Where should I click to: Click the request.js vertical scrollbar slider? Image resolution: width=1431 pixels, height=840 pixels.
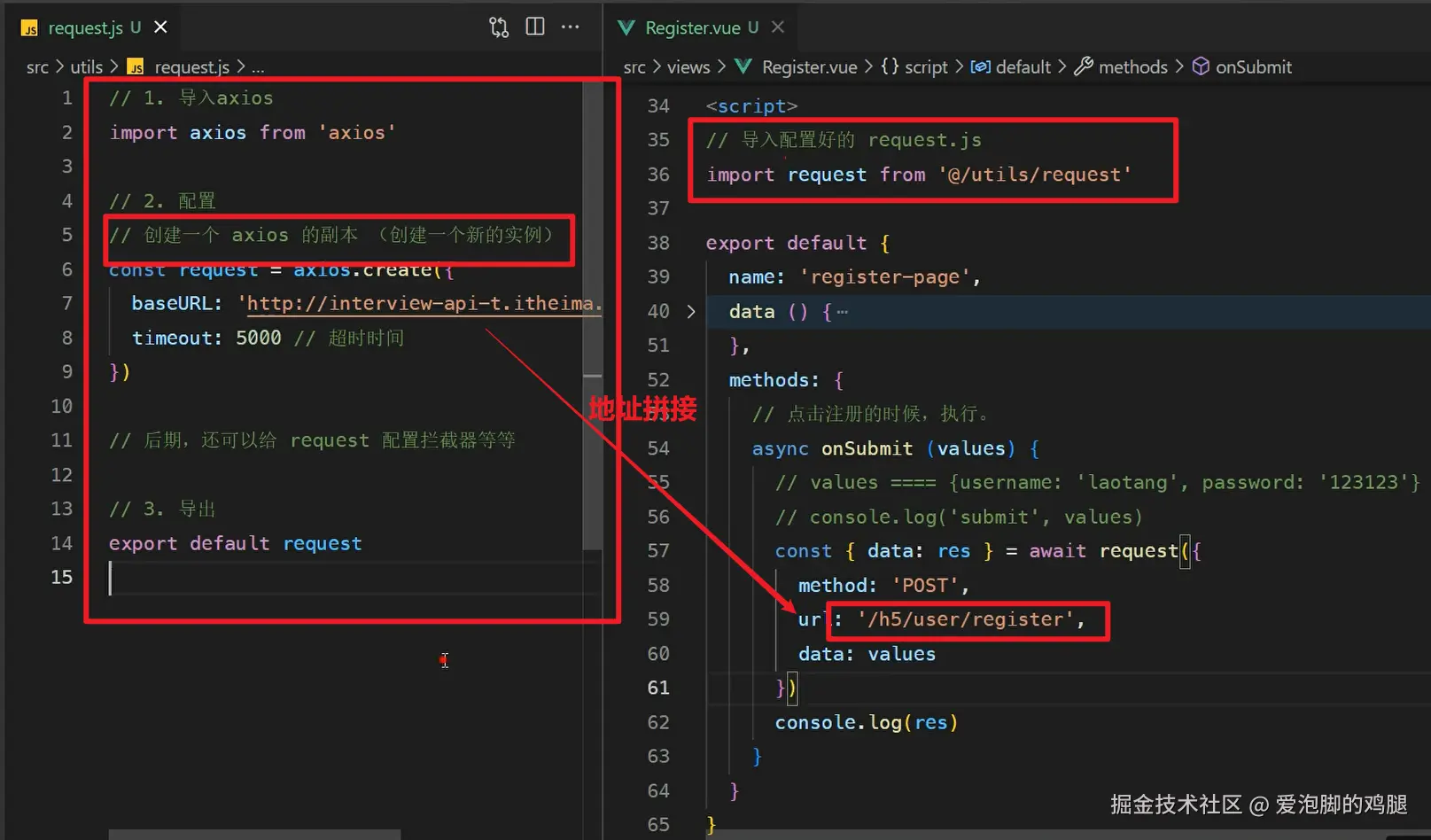[592, 316]
